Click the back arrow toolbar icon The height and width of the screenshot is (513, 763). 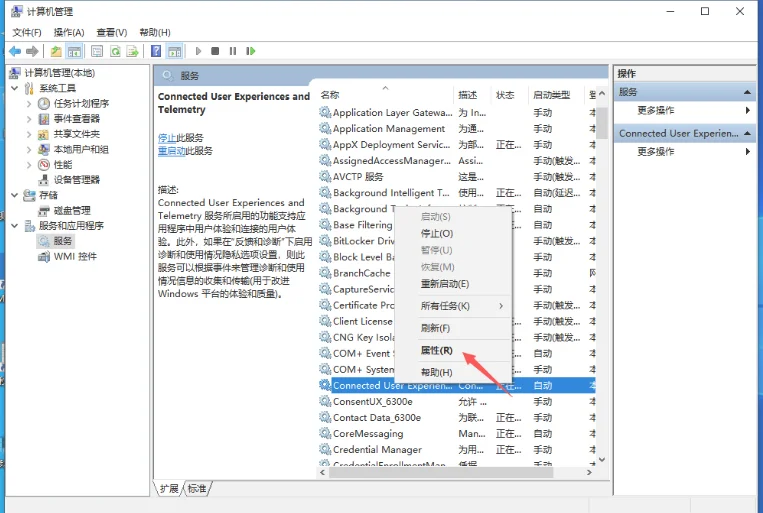[x=15, y=51]
